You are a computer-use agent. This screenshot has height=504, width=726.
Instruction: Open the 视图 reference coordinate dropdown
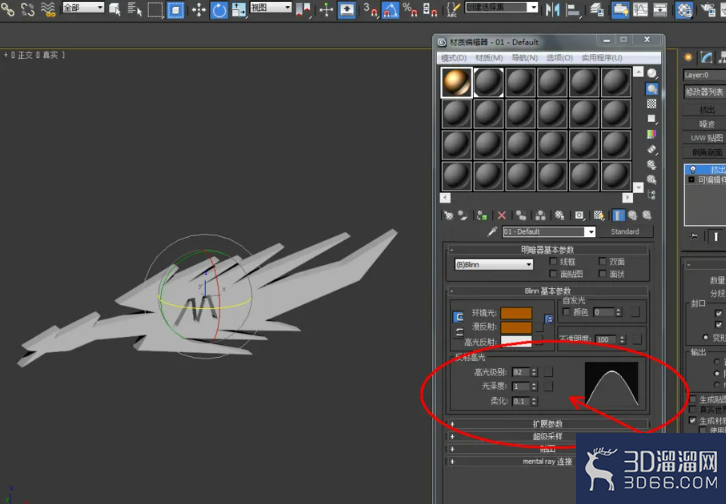tap(271, 7)
